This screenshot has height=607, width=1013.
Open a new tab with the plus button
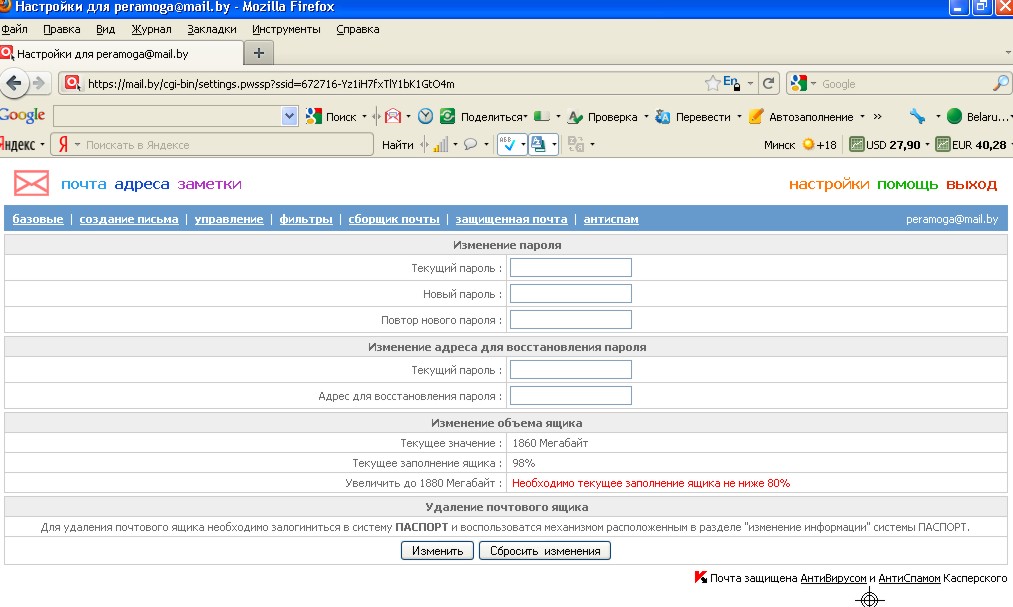click(258, 53)
